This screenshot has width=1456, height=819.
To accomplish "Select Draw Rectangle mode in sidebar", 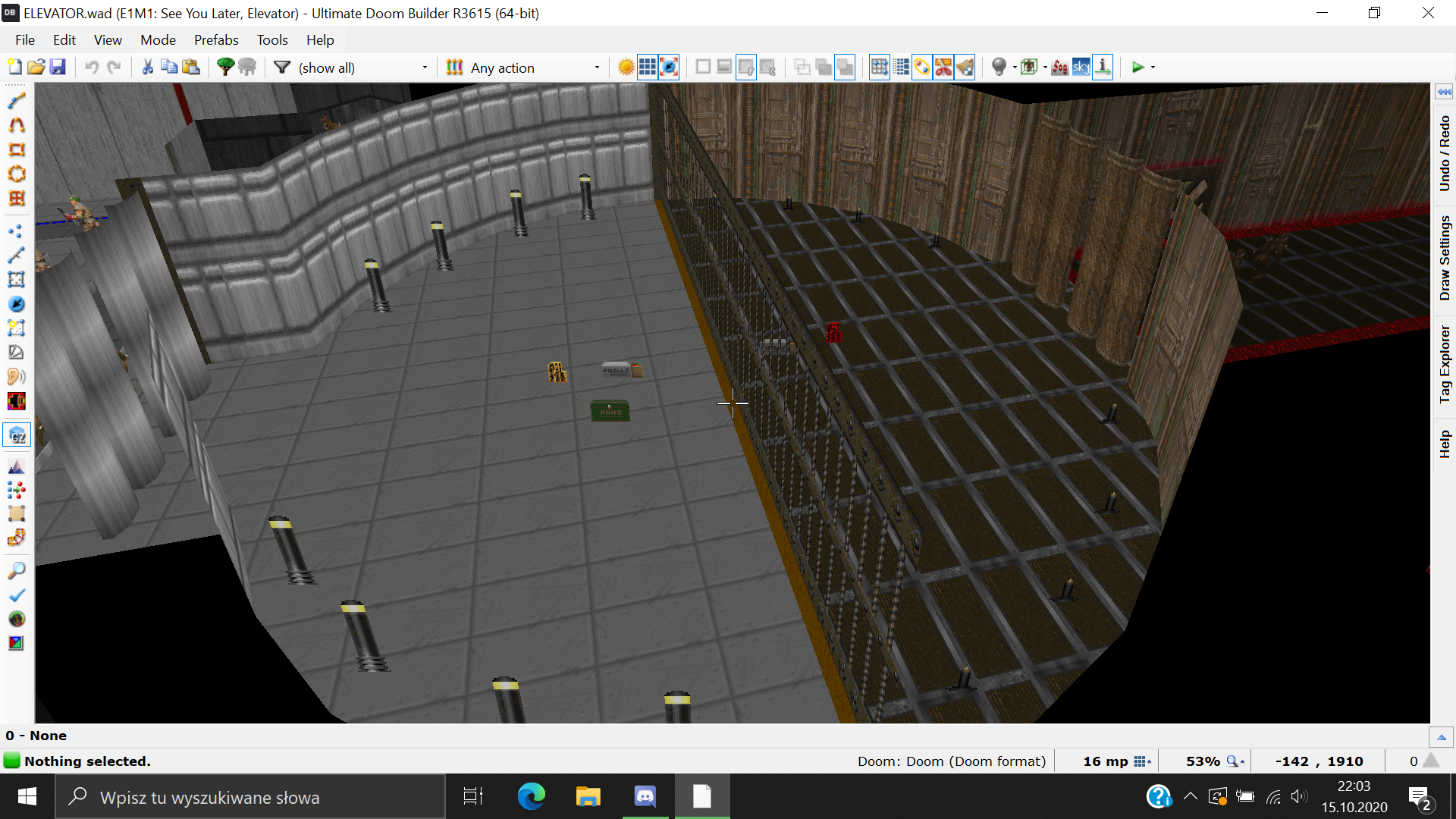I will (17, 149).
